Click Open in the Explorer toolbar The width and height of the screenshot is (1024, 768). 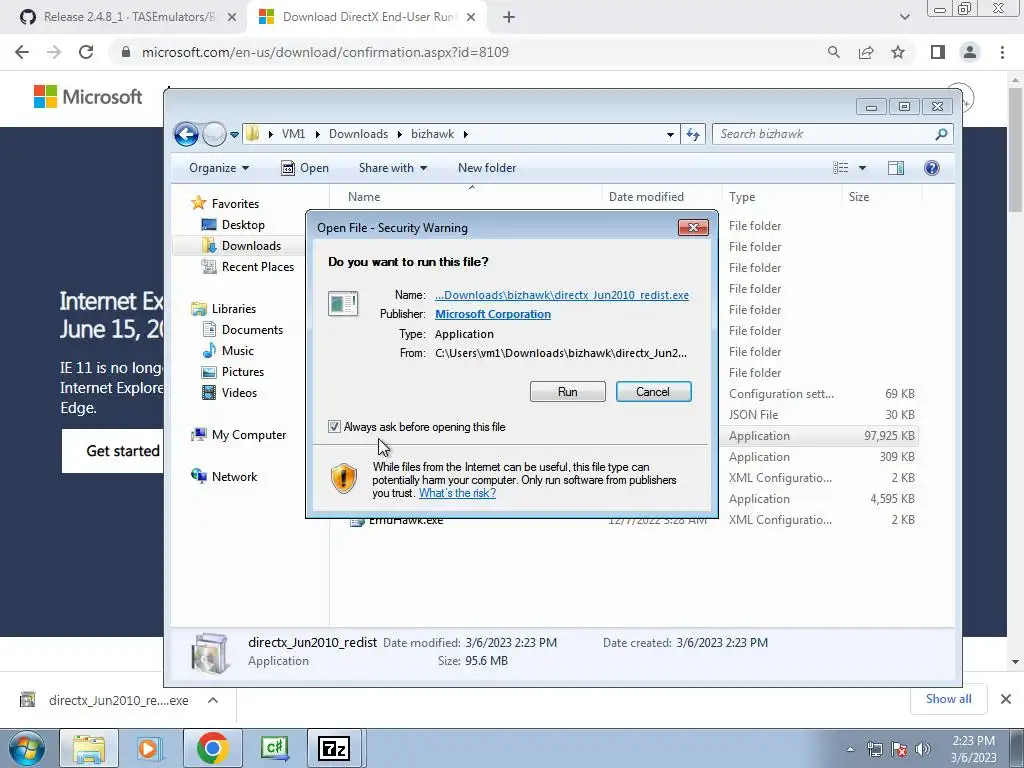(x=305, y=168)
